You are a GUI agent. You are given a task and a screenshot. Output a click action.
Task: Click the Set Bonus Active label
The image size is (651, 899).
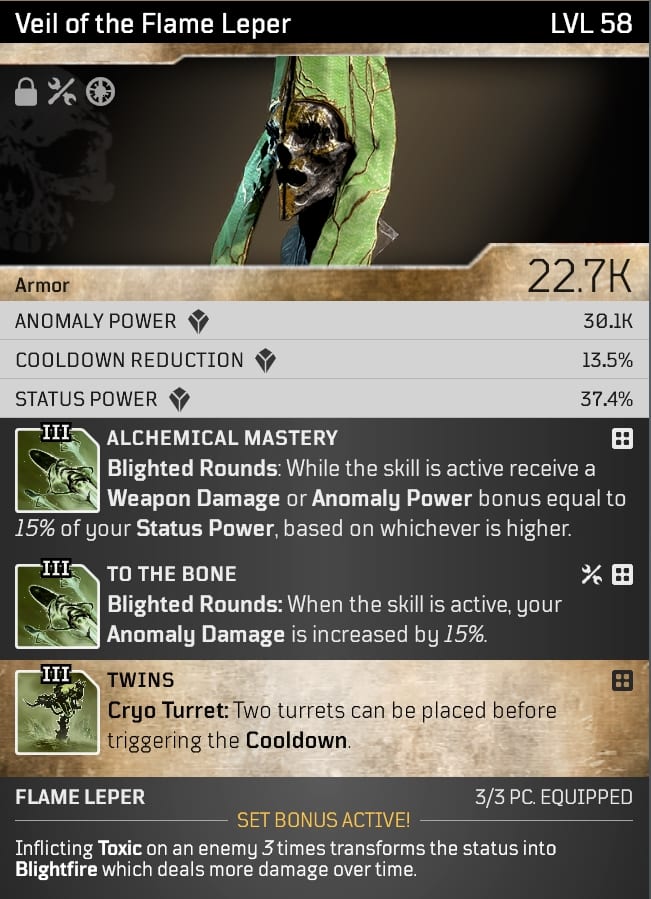tap(323, 820)
